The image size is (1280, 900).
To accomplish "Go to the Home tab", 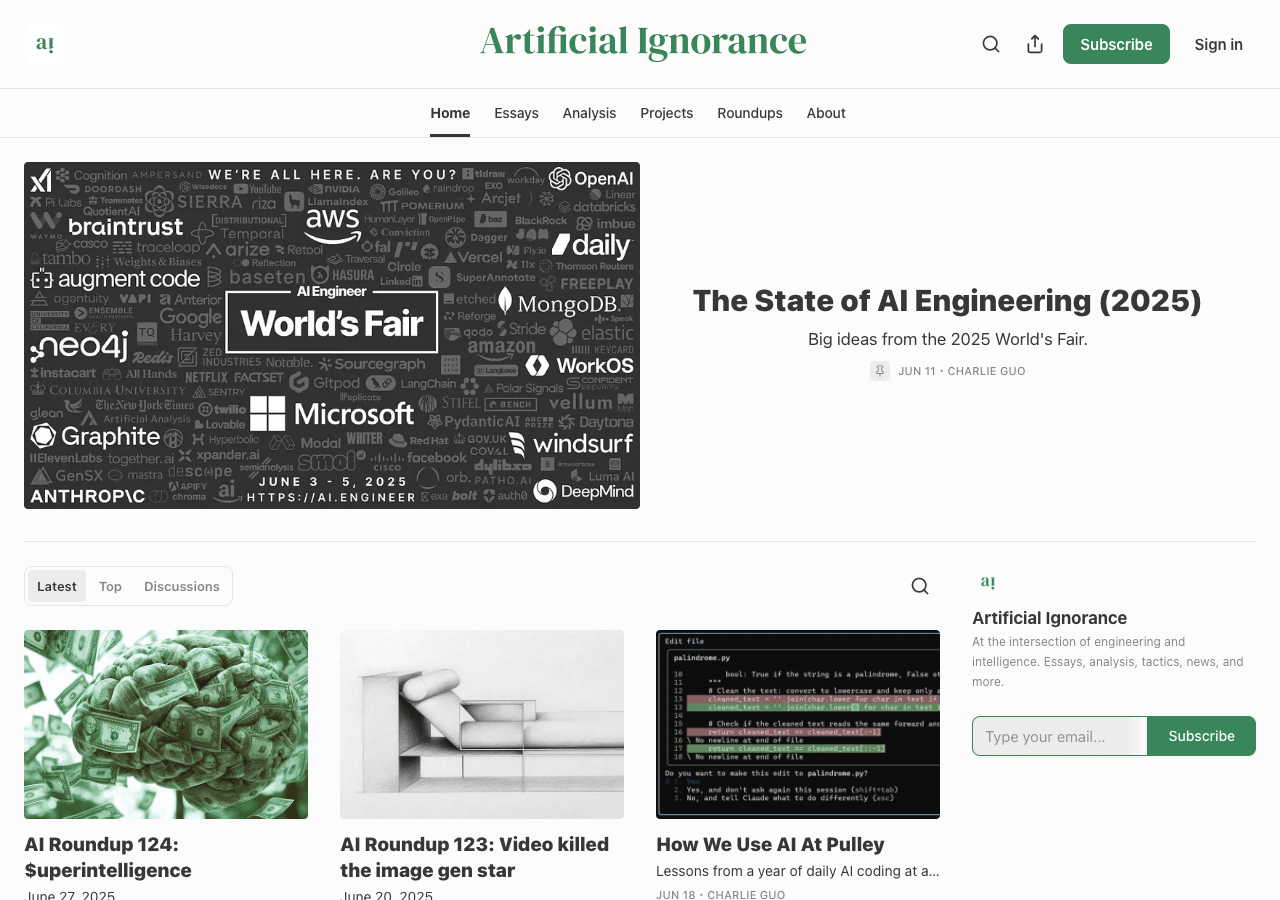I will coord(450,113).
